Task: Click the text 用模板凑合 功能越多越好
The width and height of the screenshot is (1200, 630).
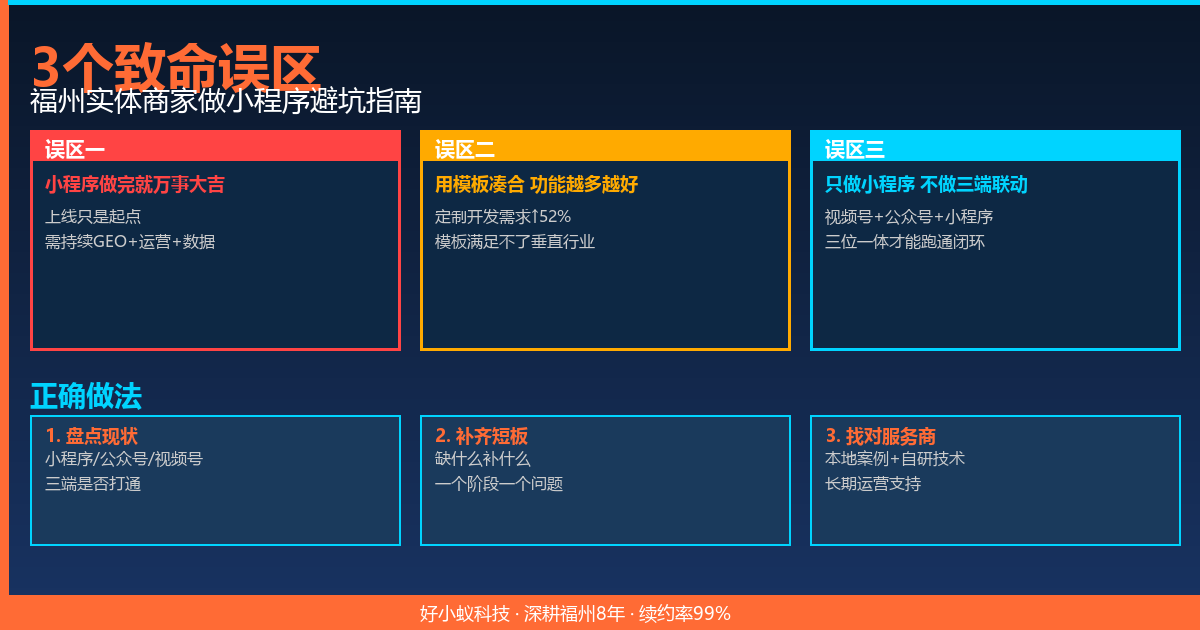Action: point(536,185)
